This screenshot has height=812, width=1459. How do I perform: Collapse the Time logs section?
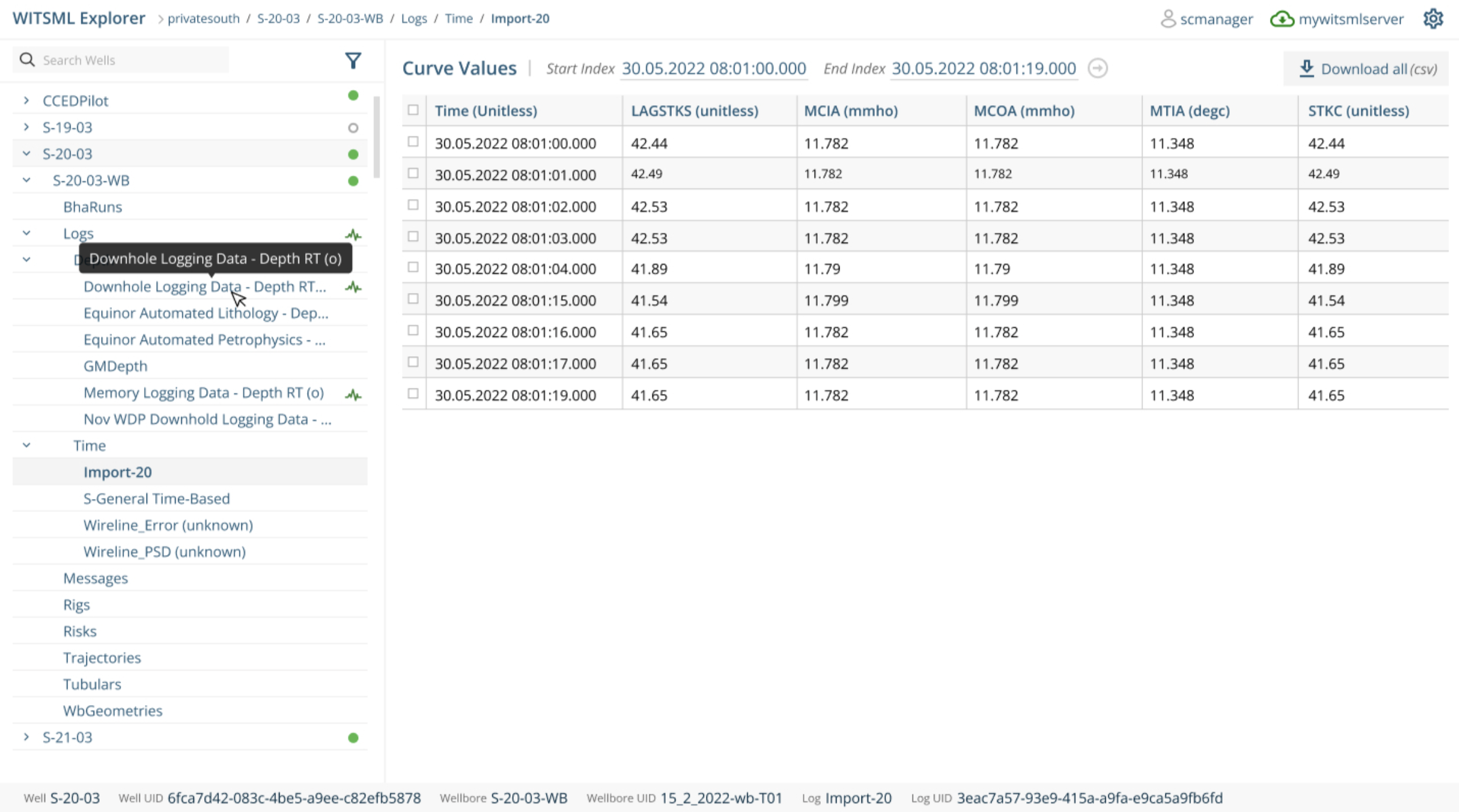(26, 444)
